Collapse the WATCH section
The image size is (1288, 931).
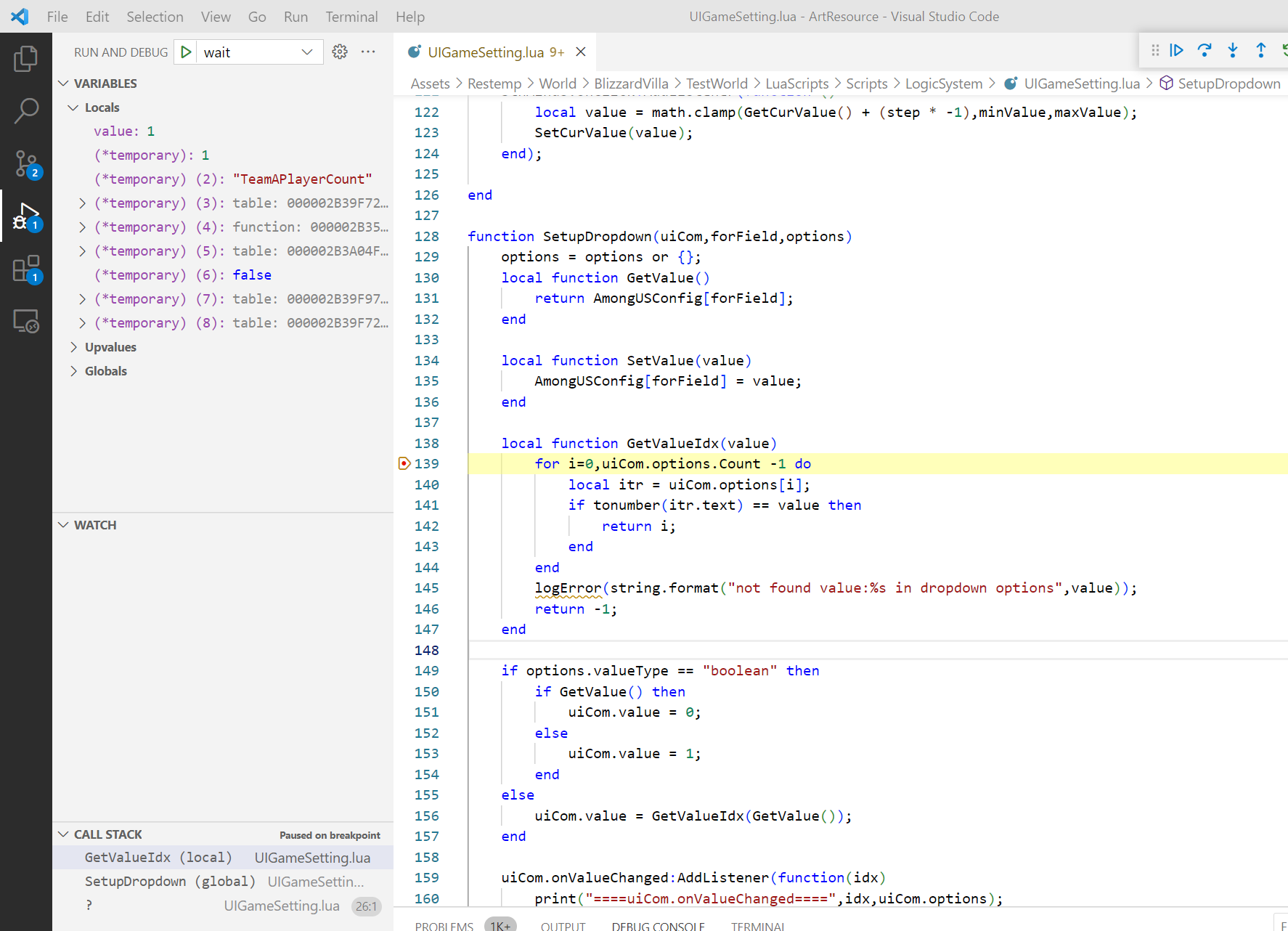tap(64, 525)
